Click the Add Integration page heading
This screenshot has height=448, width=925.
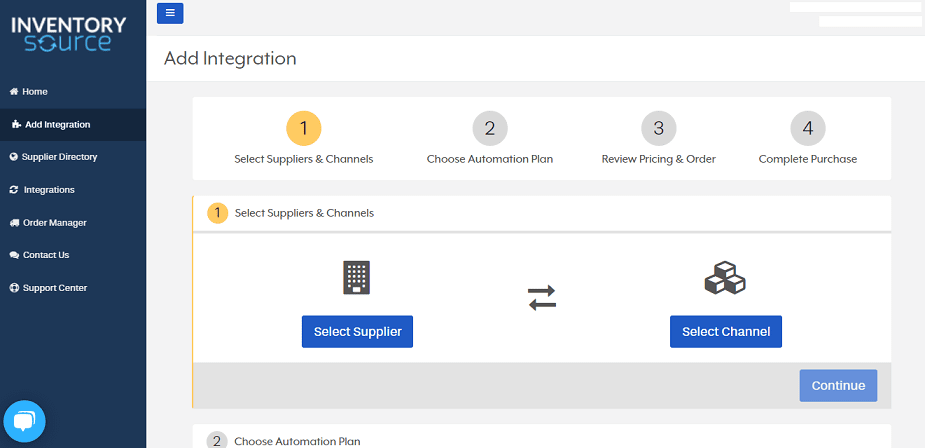click(230, 58)
